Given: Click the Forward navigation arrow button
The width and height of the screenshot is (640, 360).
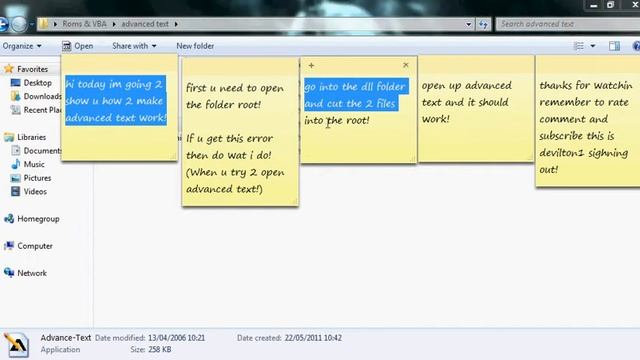Looking at the screenshot, I should (x=18, y=24).
